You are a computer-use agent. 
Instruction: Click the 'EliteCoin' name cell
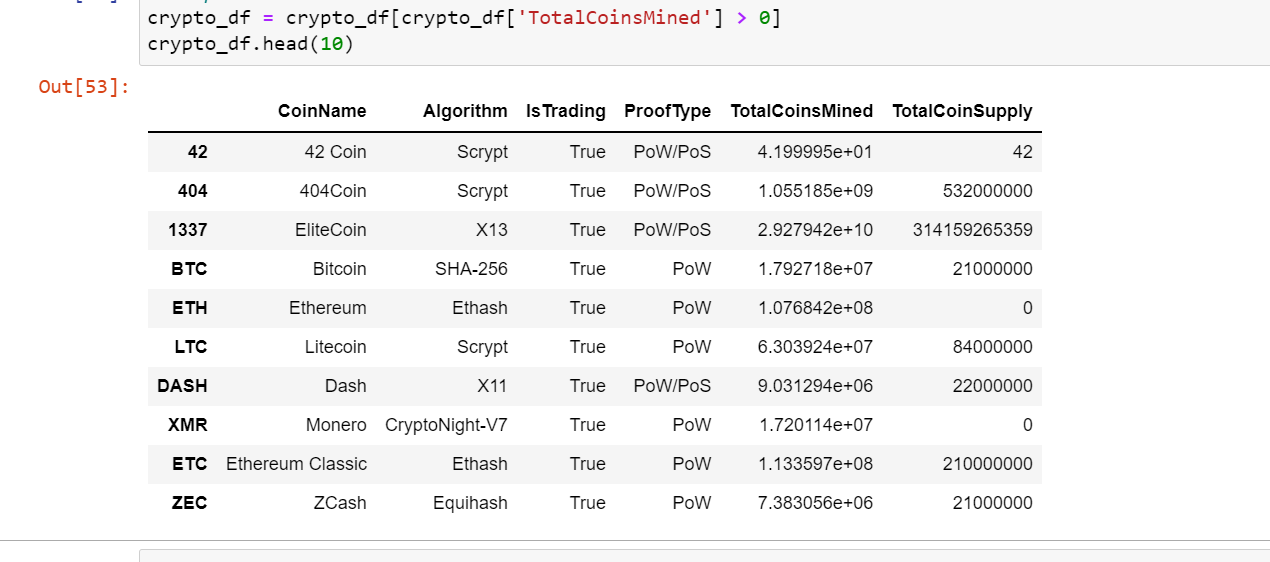tap(330, 230)
